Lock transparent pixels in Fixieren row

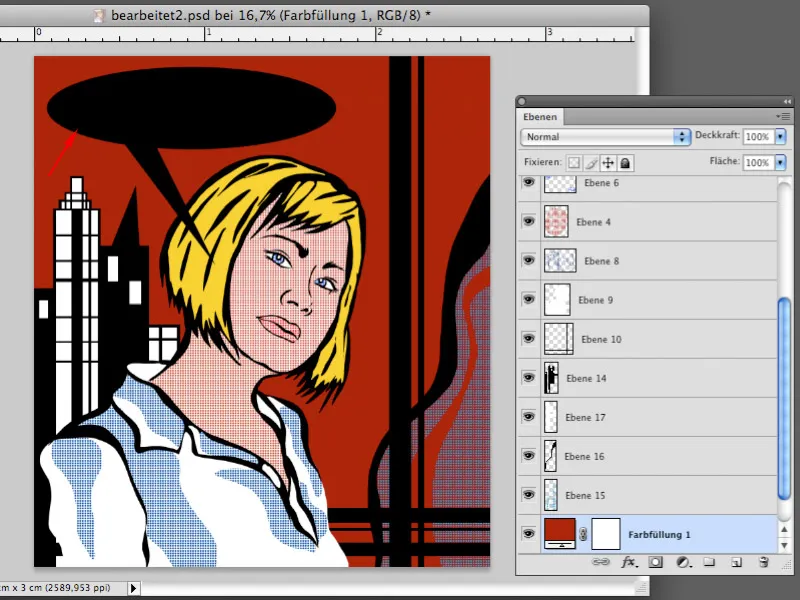(x=574, y=163)
